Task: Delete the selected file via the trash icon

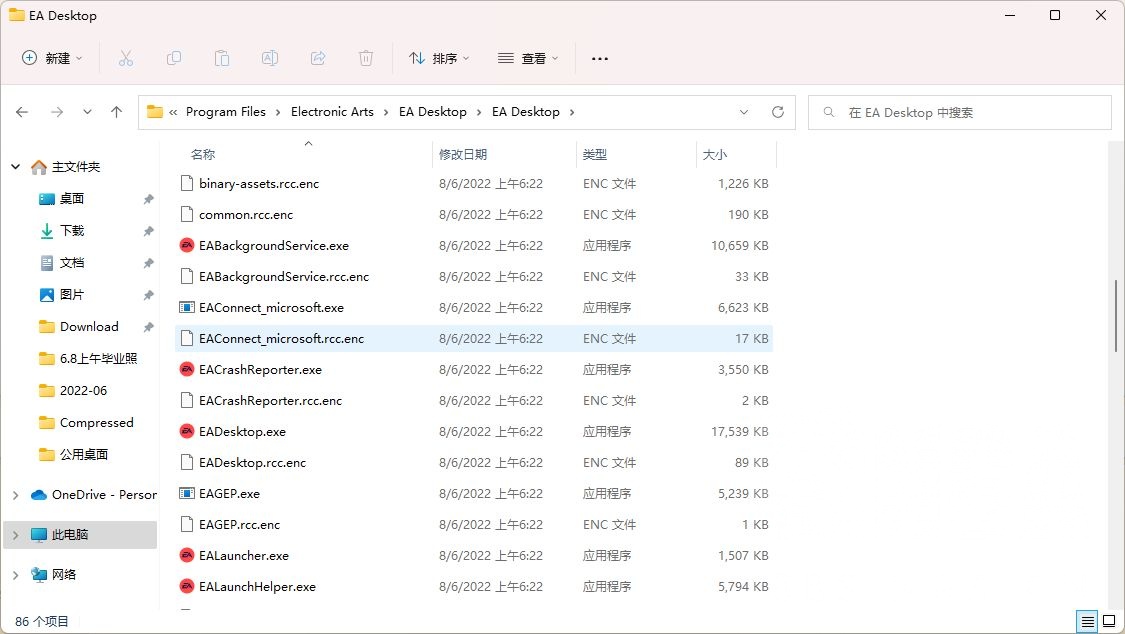Action: (366, 58)
